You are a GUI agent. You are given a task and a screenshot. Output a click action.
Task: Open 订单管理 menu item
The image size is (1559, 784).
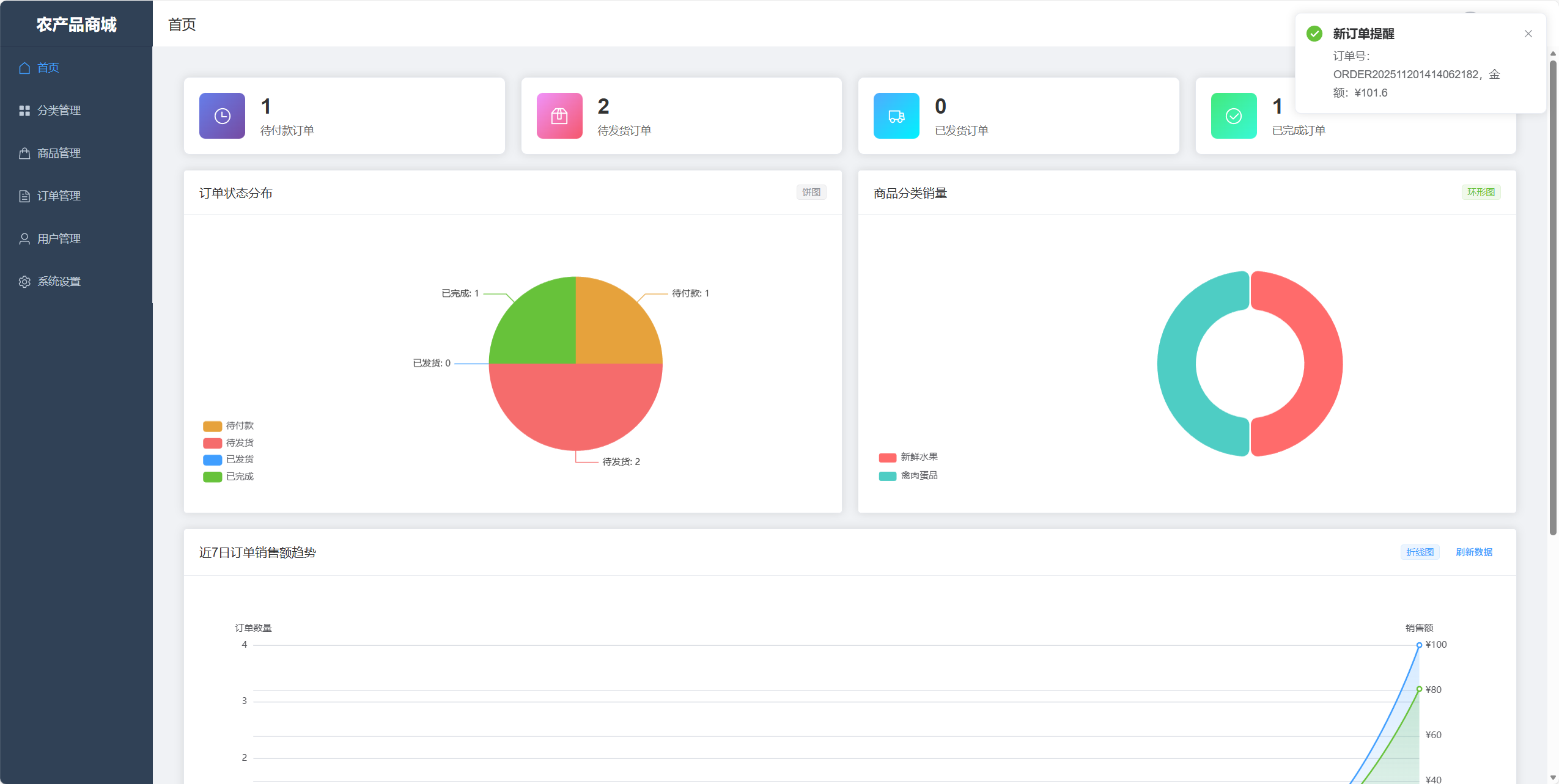59,196
